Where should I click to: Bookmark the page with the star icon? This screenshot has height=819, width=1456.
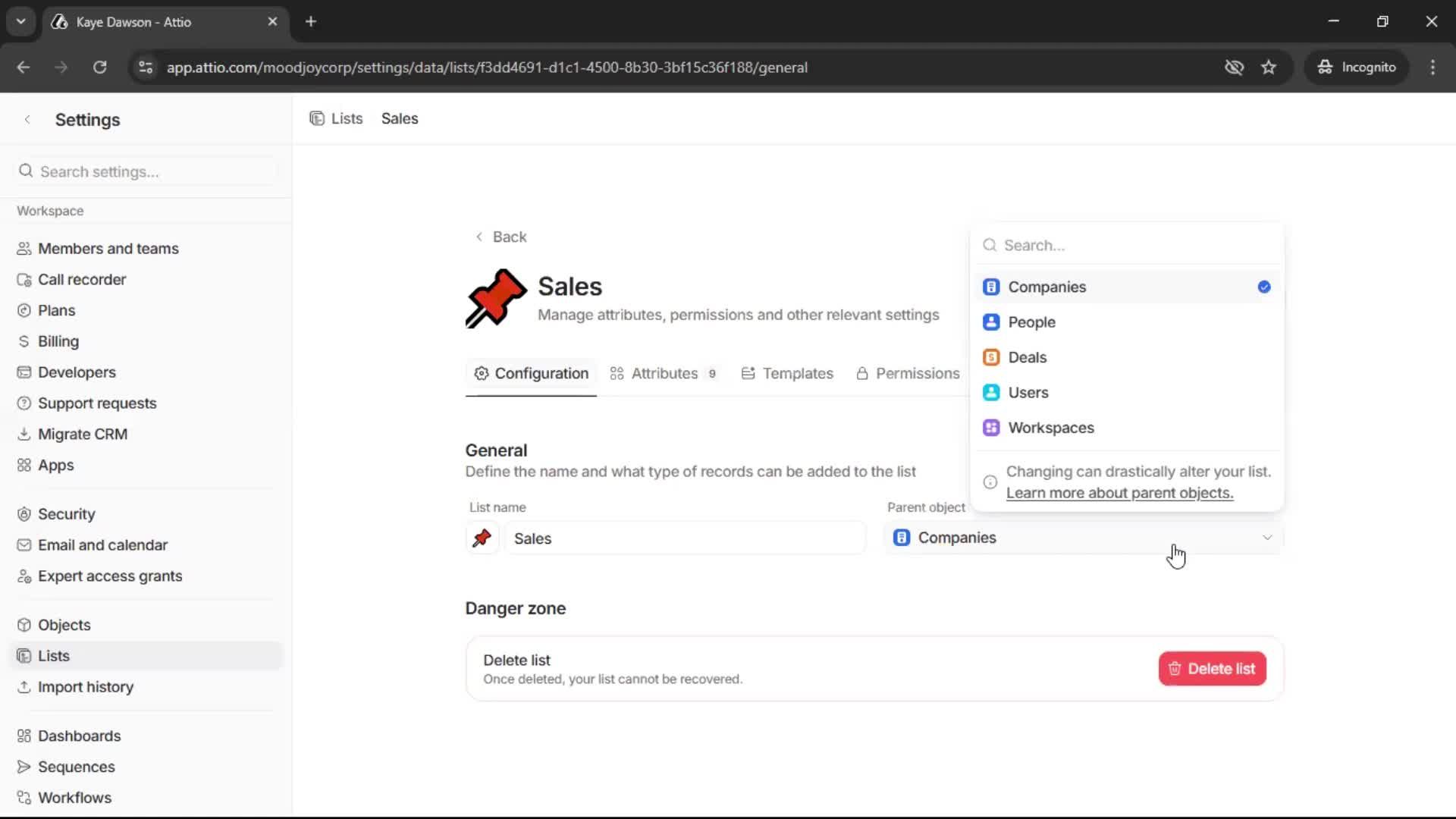coord(1269,67)
